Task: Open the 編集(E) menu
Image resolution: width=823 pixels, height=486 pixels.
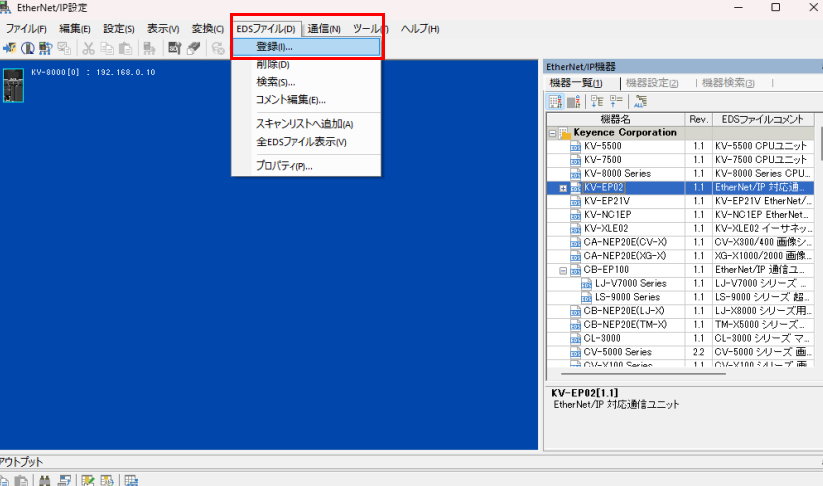Action: coord(75,29)
